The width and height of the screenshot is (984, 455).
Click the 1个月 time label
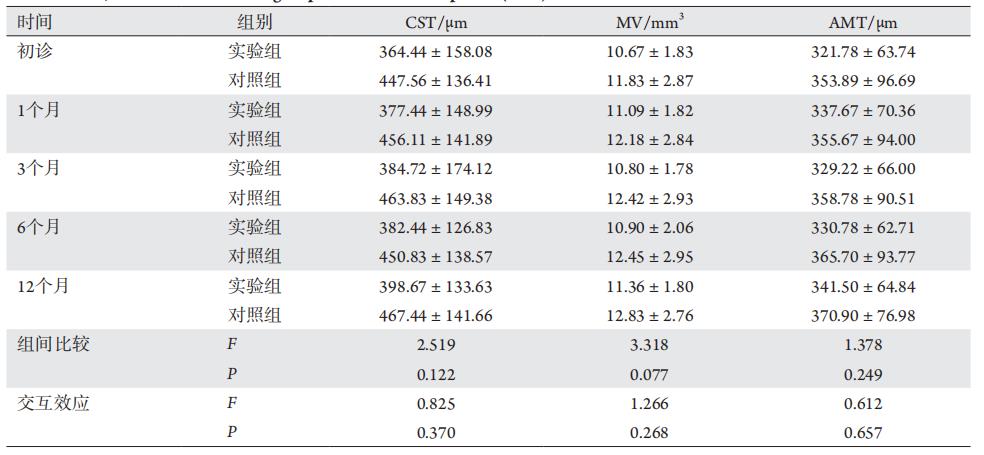click(x=39, y=110)
